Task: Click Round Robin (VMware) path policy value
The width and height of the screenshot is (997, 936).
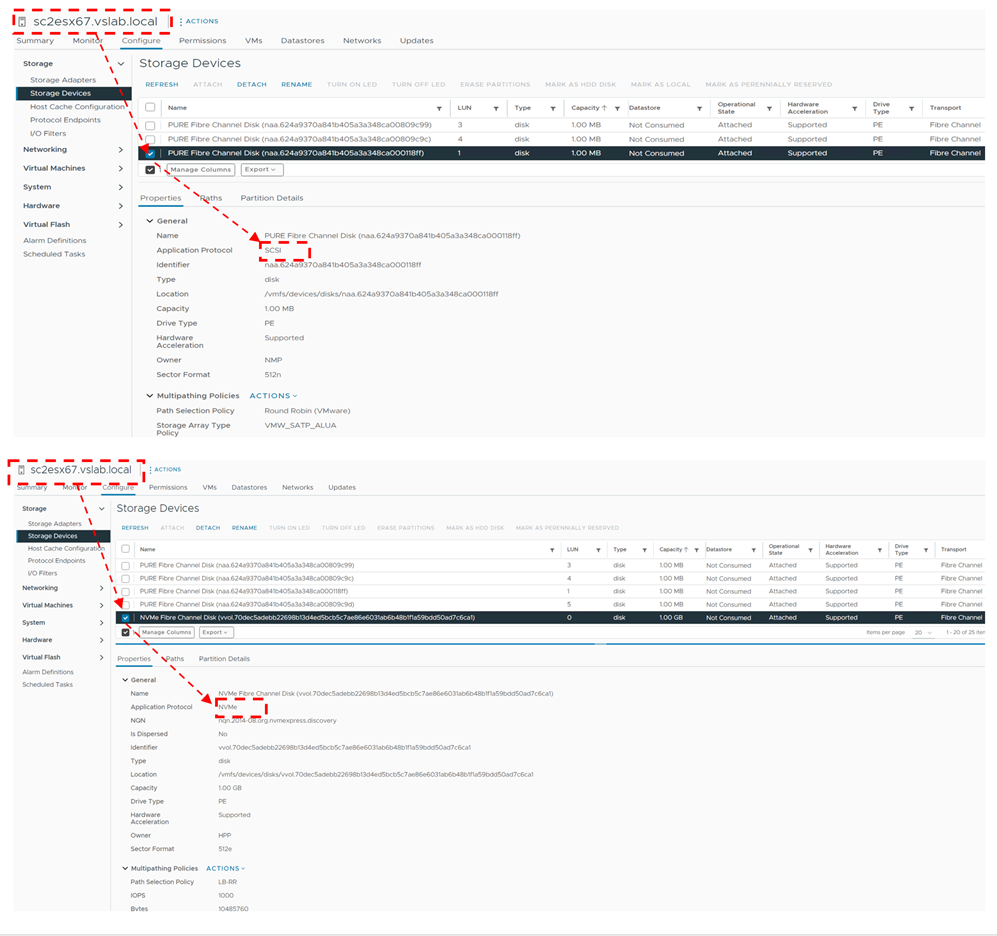Action: (307, 411)
